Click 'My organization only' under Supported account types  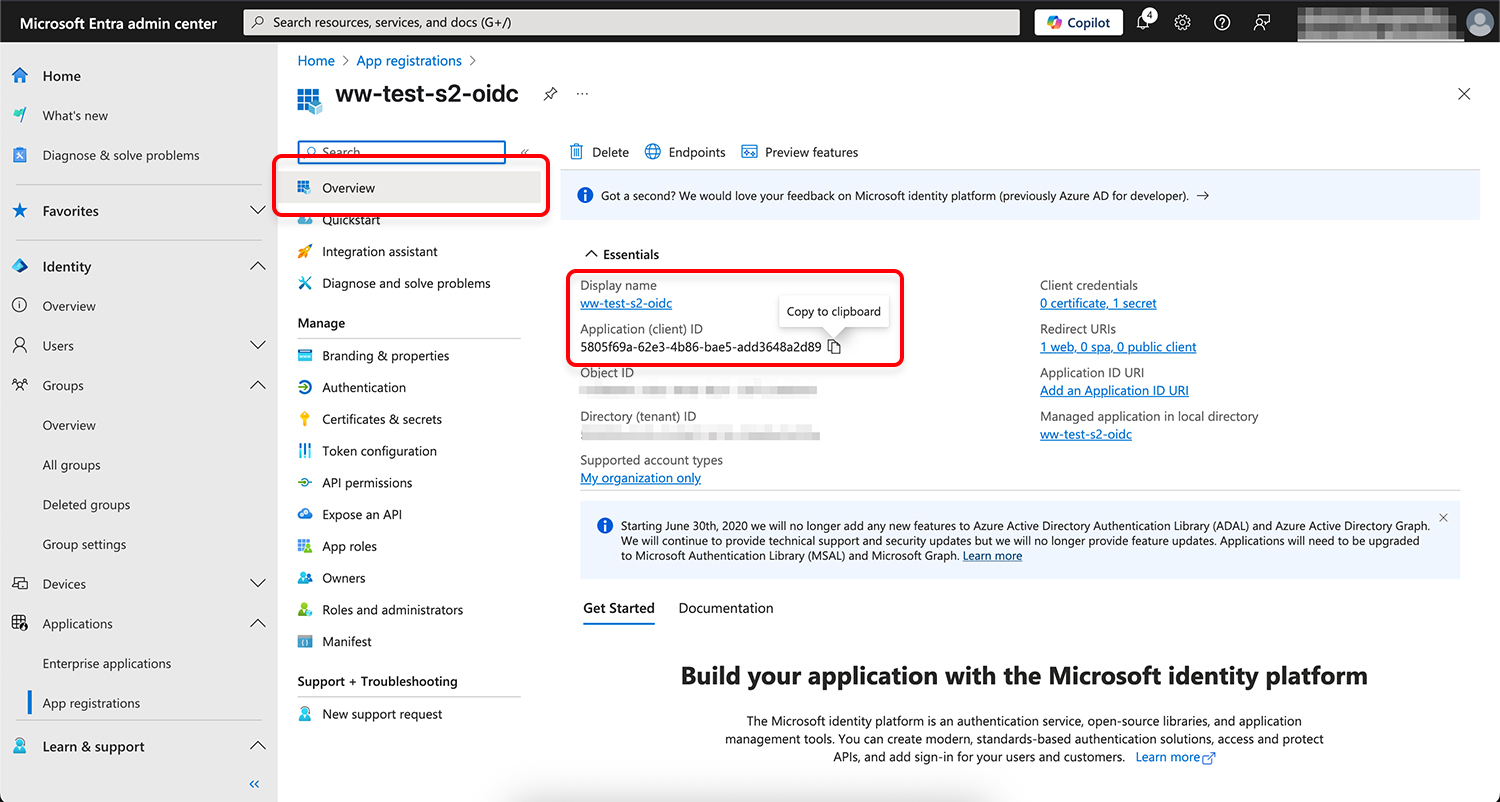[x=640, y=477]
